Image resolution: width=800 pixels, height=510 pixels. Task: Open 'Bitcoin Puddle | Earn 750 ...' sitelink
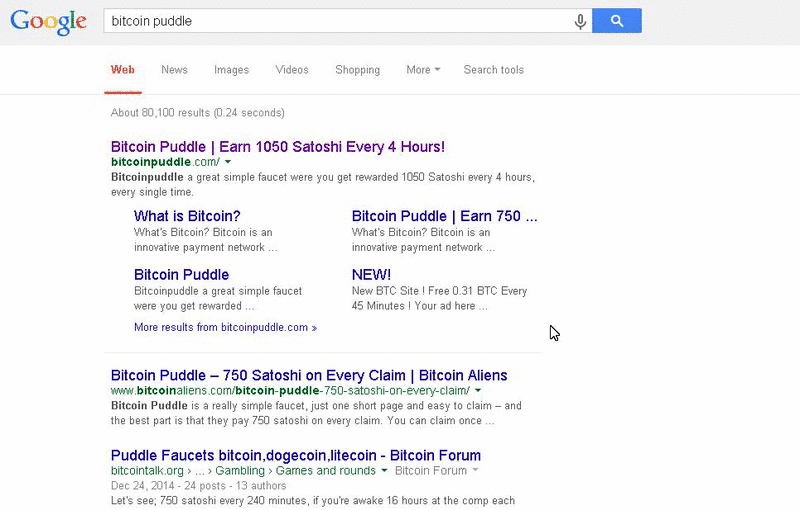tap(444, 216)
